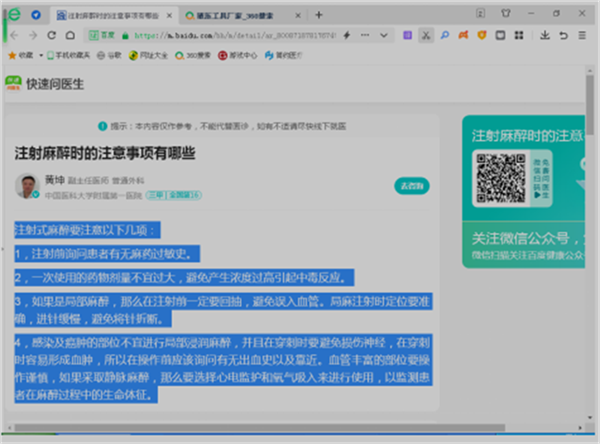Open the 360搜索 bookmark

[x=193, y=56]
